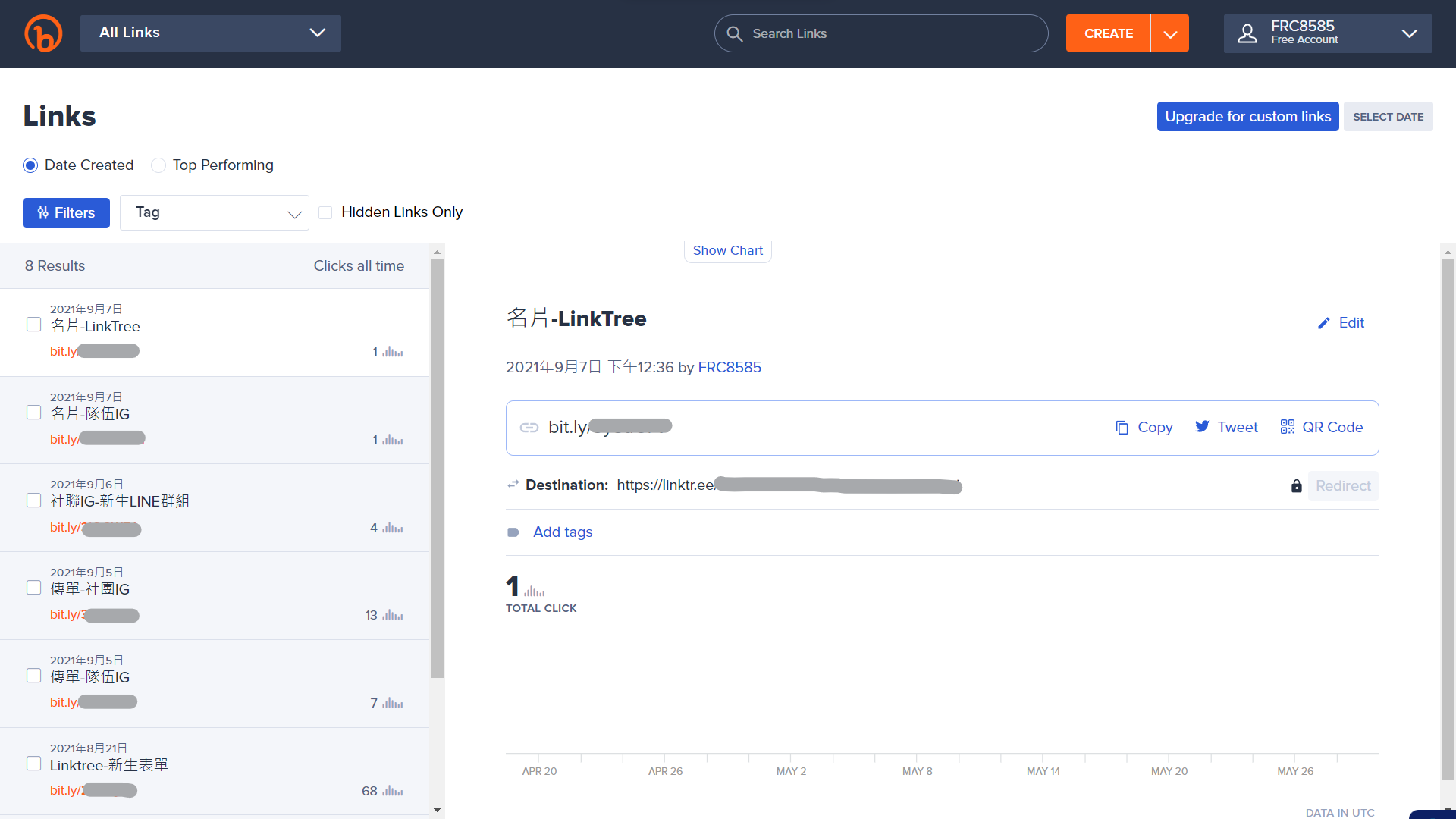Click the Copy link text

[1155, 428]
